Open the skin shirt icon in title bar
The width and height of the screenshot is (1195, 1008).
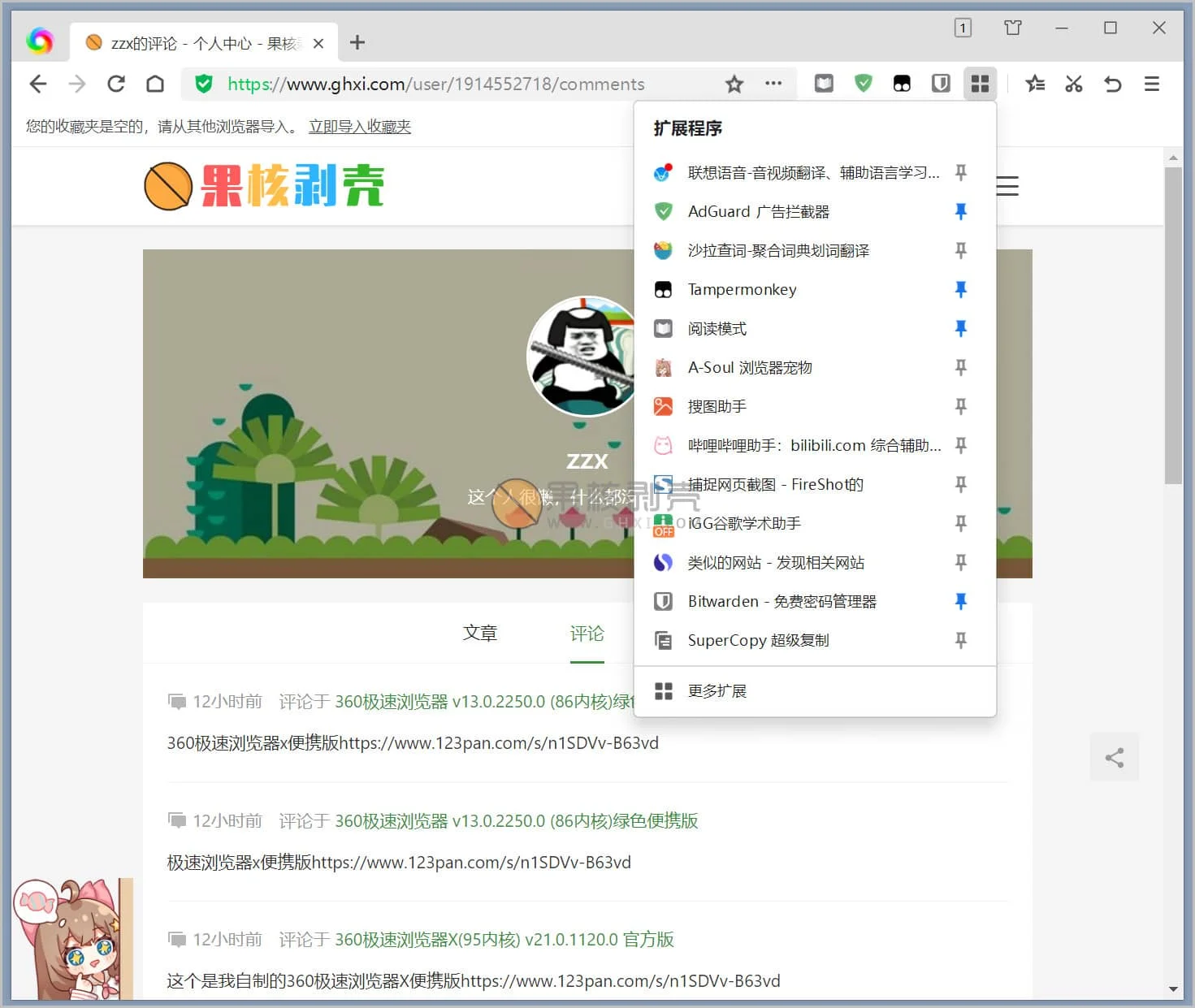(x=1013, y=28)
